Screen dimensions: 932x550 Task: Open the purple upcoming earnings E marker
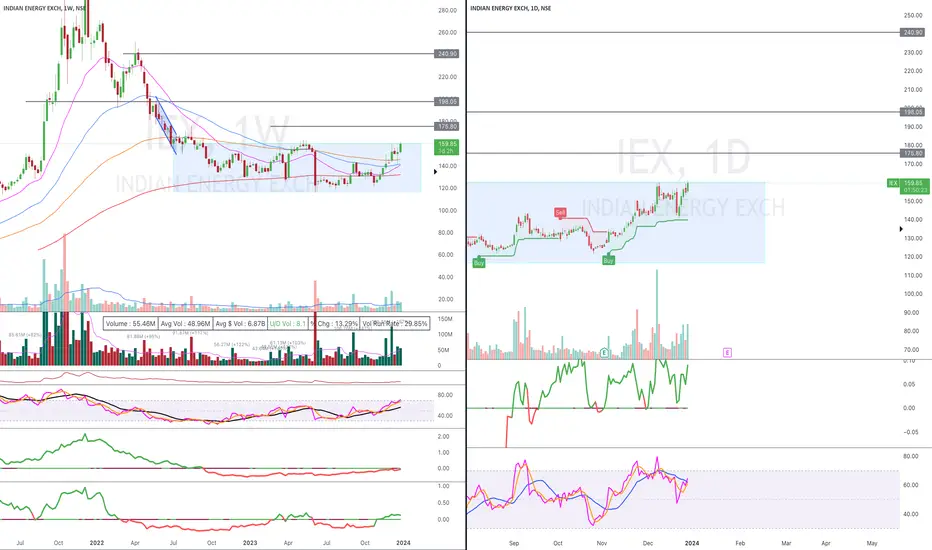point(727,353)
